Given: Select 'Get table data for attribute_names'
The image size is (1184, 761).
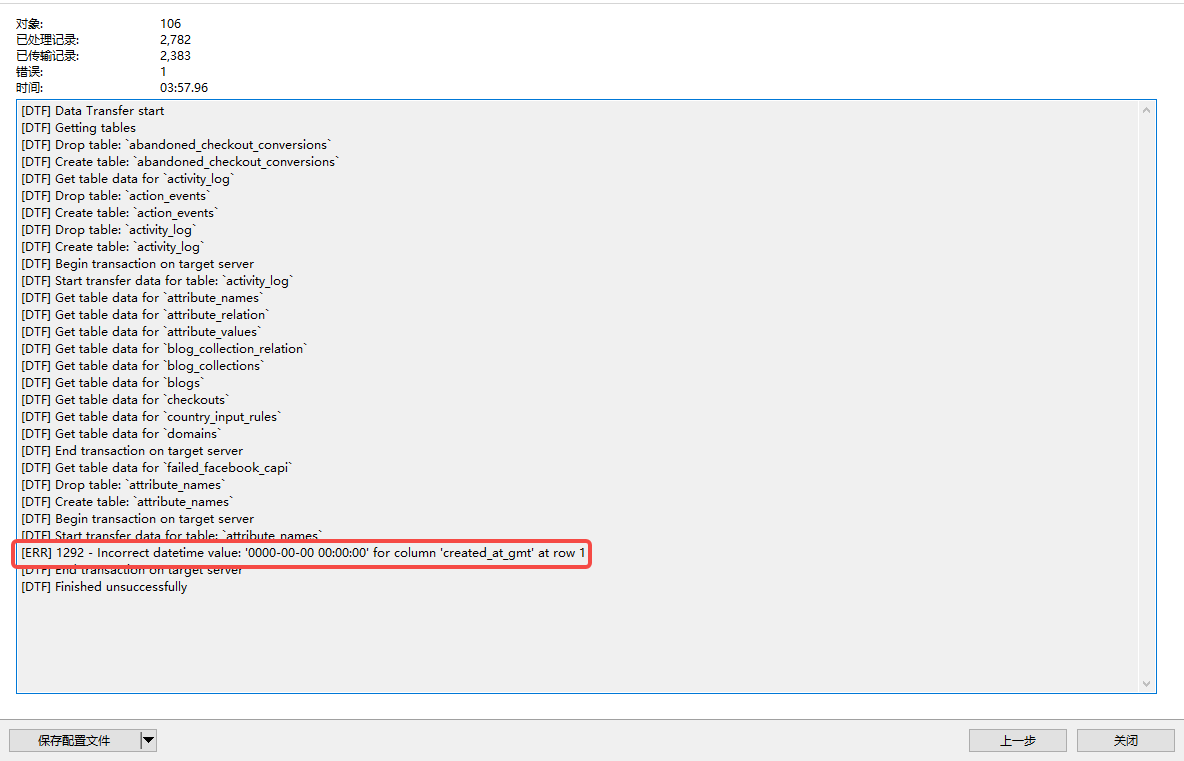Looking at the screenshot, I should [x=141, y=297].
